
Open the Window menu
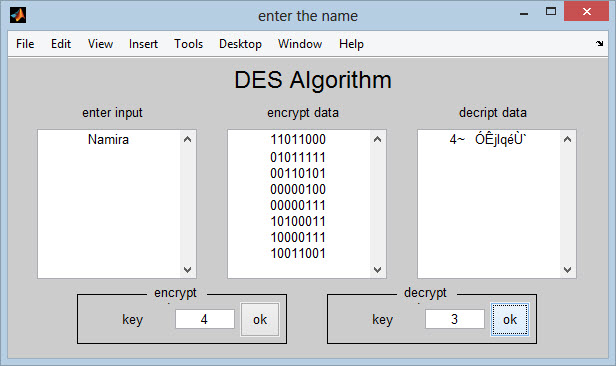click(x=300, y=44)
